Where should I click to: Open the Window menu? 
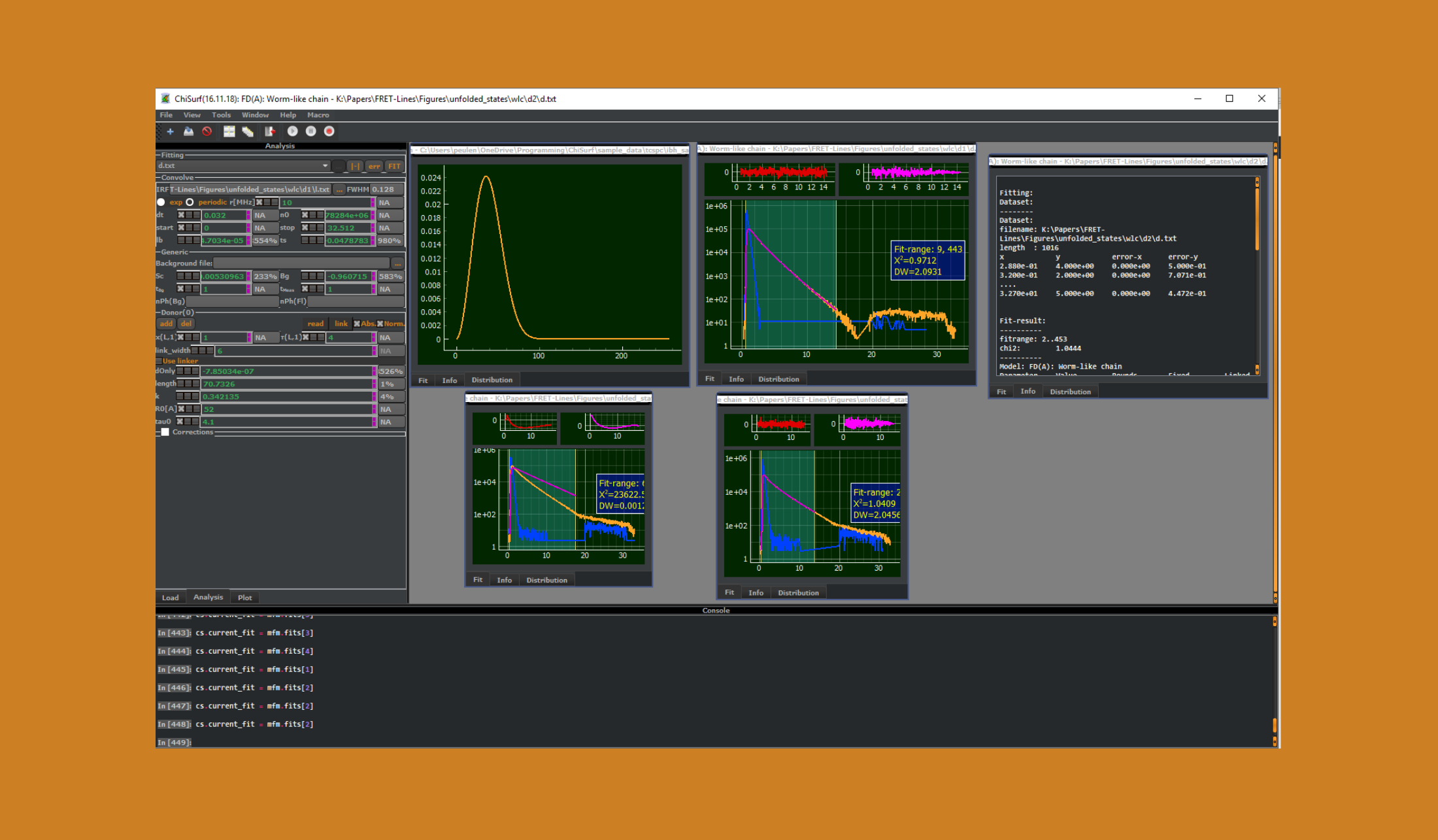[x=255, y=115]
